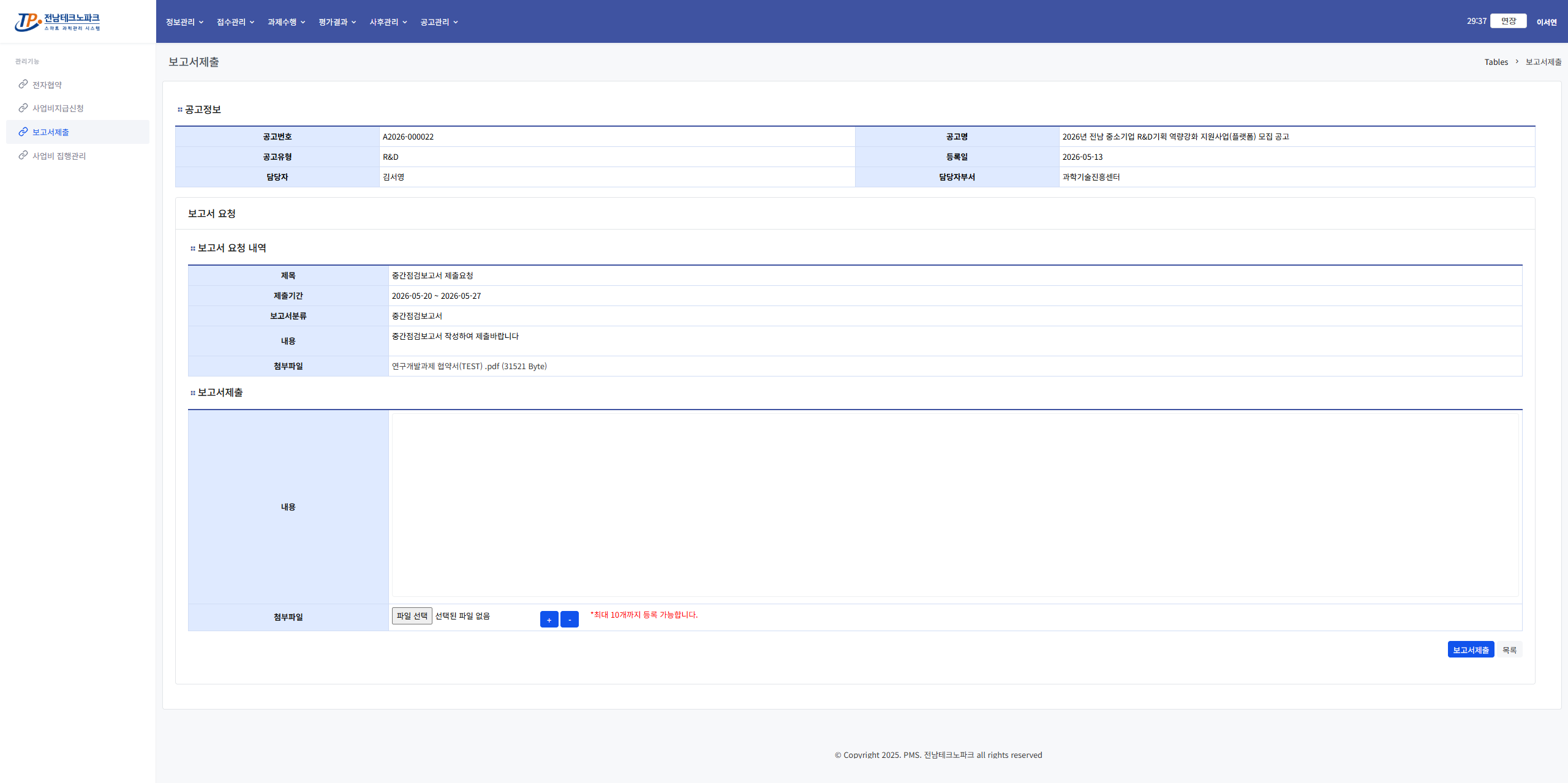Click the 공고명 value 2026년 전남 중소기업 R&D기획
Image resolution: width=1568 pixels, height=783 pixels.
[x=1175, y=137]
